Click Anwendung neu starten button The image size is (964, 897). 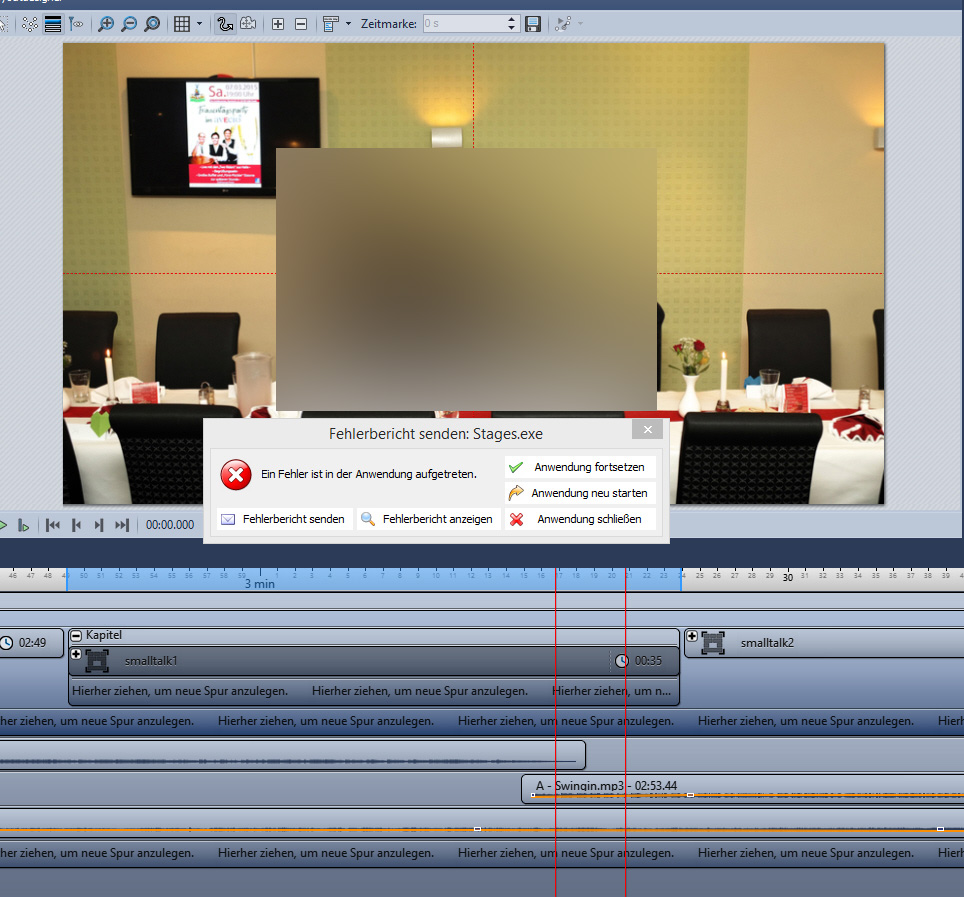click(580, 493)
